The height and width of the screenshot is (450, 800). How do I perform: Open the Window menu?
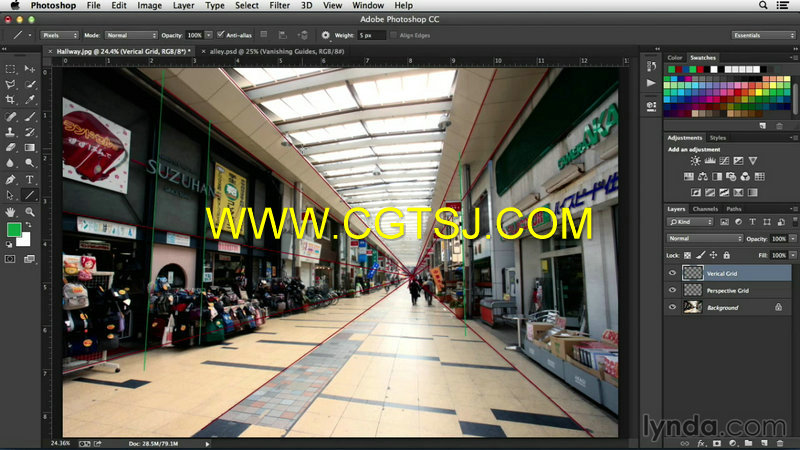click(368, 6)
